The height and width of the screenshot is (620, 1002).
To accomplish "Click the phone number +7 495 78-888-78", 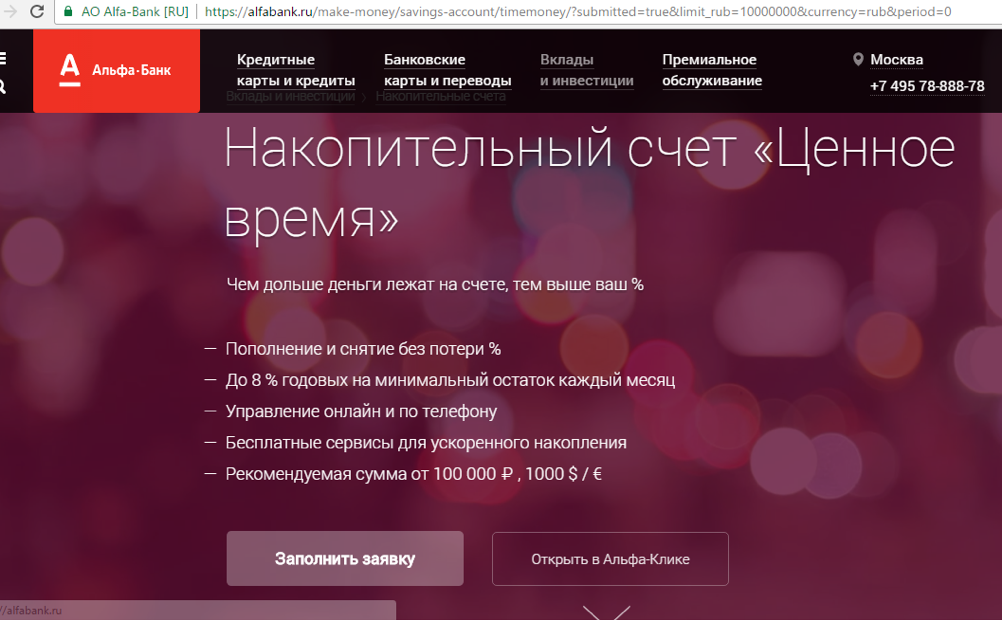I will pos(927,86).
